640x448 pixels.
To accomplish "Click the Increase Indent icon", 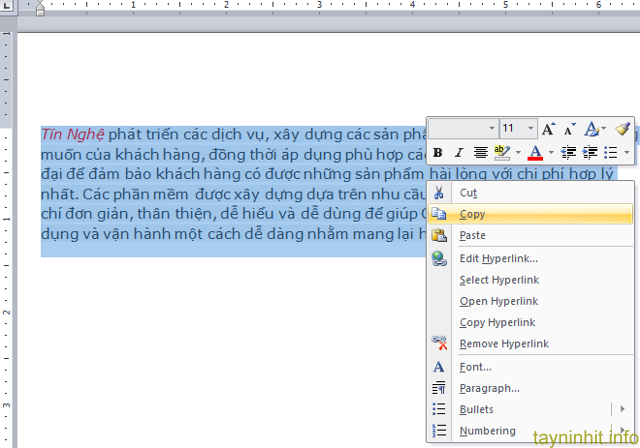I will click(x=590, y=153).
